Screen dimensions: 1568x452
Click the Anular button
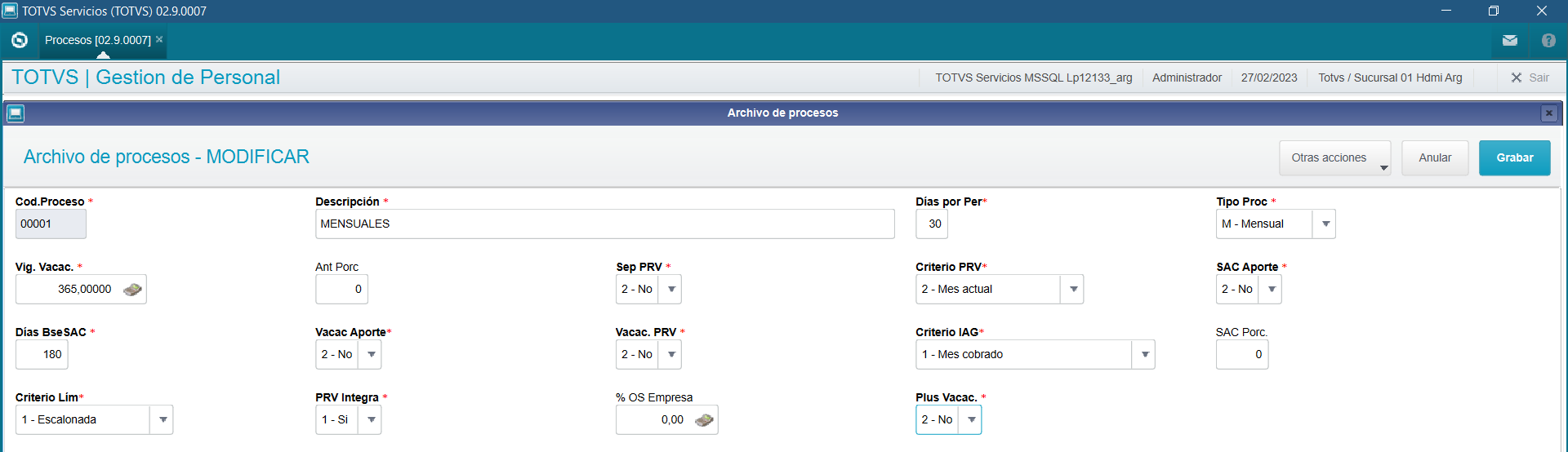pyautogui.click(x=1435, y=157)
